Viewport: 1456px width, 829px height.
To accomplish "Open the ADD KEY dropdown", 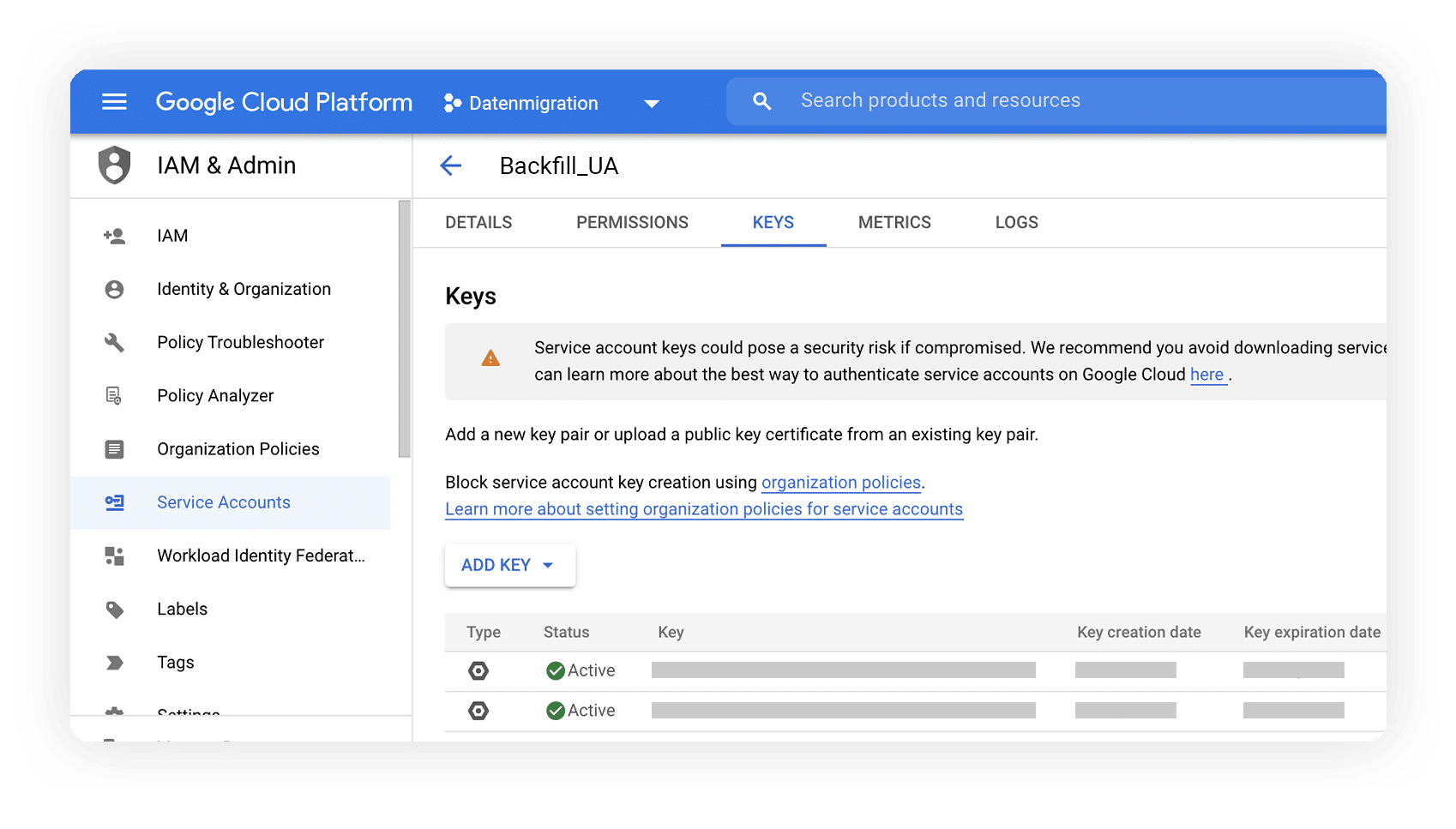I will (510, 566).
